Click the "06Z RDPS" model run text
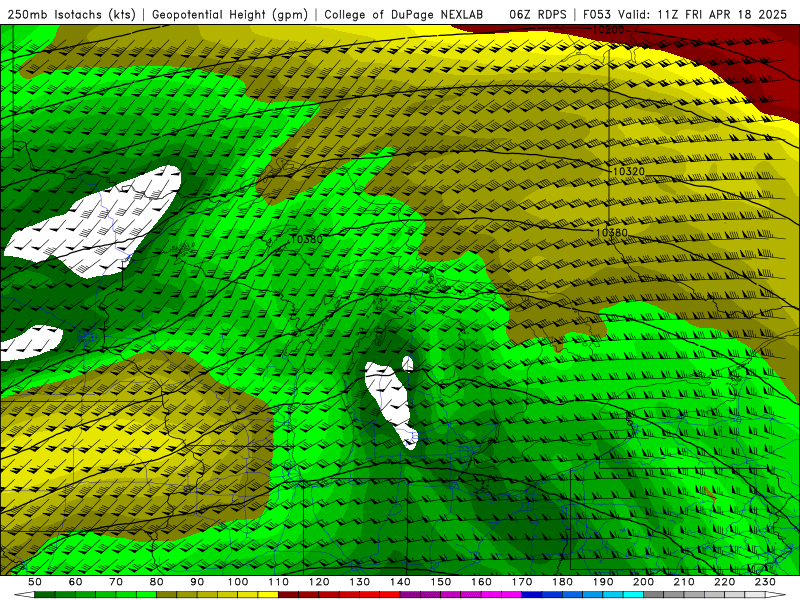 (x=538, y=14)
